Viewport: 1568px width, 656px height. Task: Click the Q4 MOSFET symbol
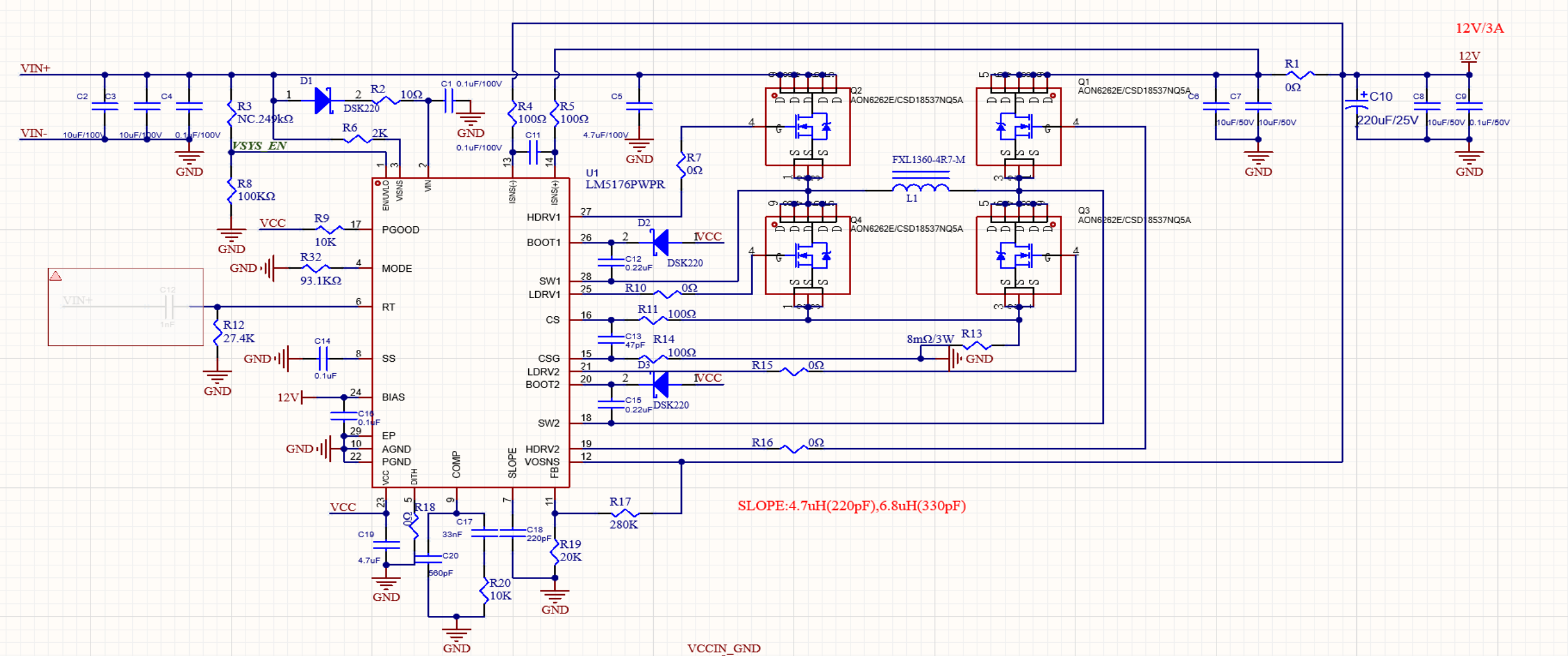(807, 256)
